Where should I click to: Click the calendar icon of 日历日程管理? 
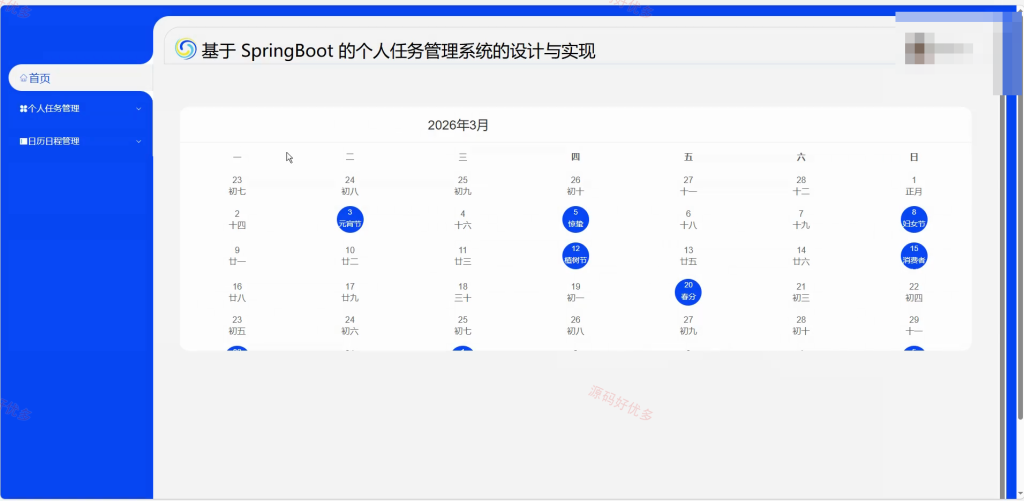[24, 141]
